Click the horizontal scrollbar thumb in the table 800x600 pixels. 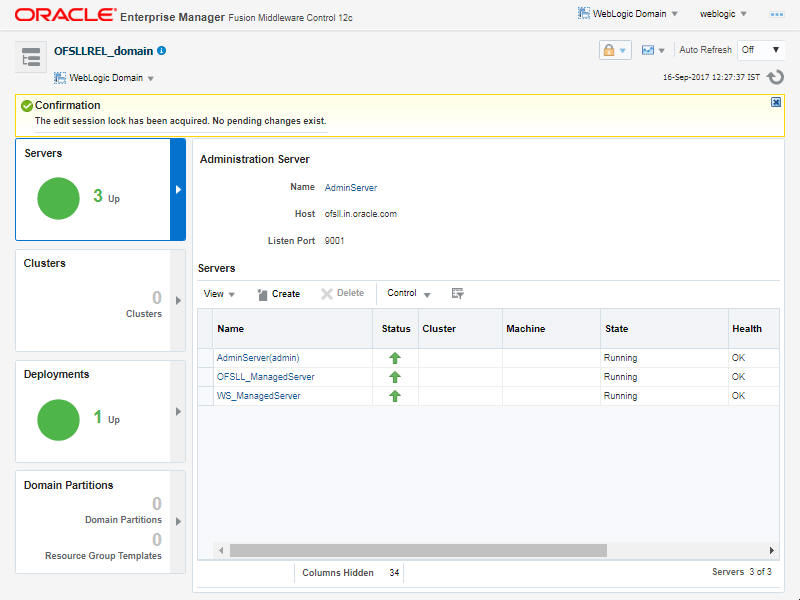pyautogui.click(x=418, y=551)
